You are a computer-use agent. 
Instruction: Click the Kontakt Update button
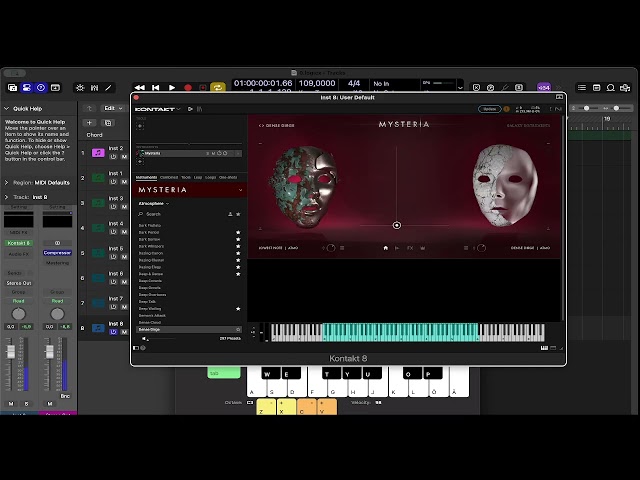489,109
